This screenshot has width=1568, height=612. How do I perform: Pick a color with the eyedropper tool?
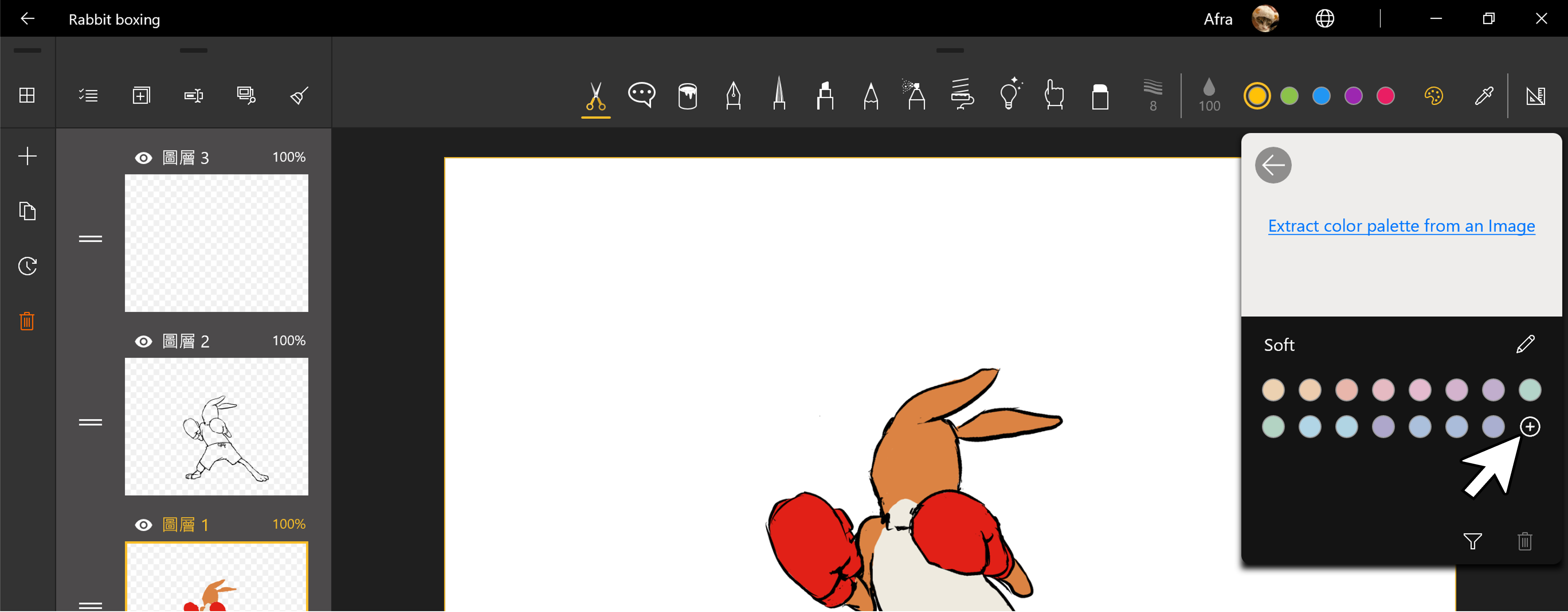coord(1485,96)
